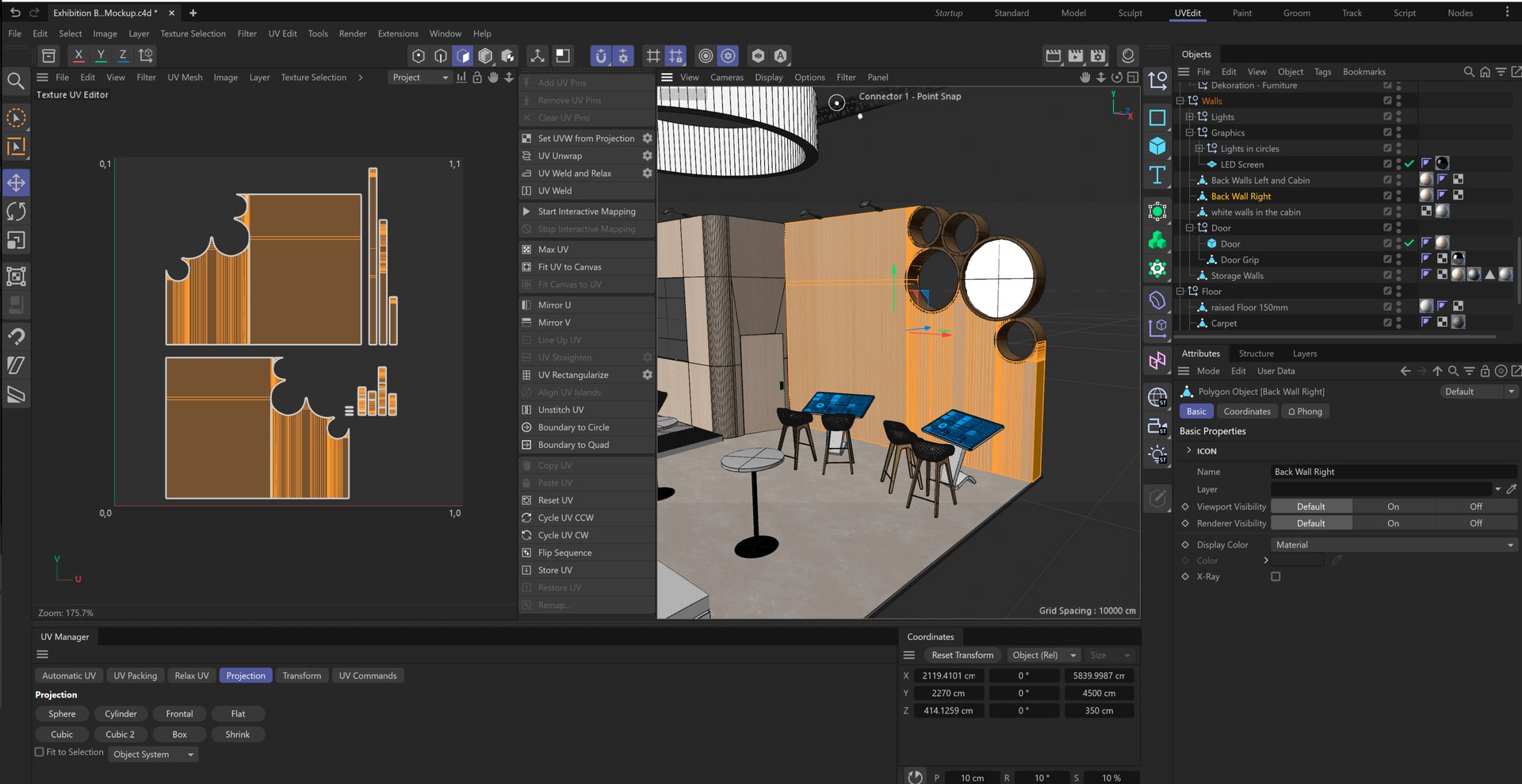Open the Display Color Material dropdown
Viewport: 1522px width, 784px height.
point(1394,545)
